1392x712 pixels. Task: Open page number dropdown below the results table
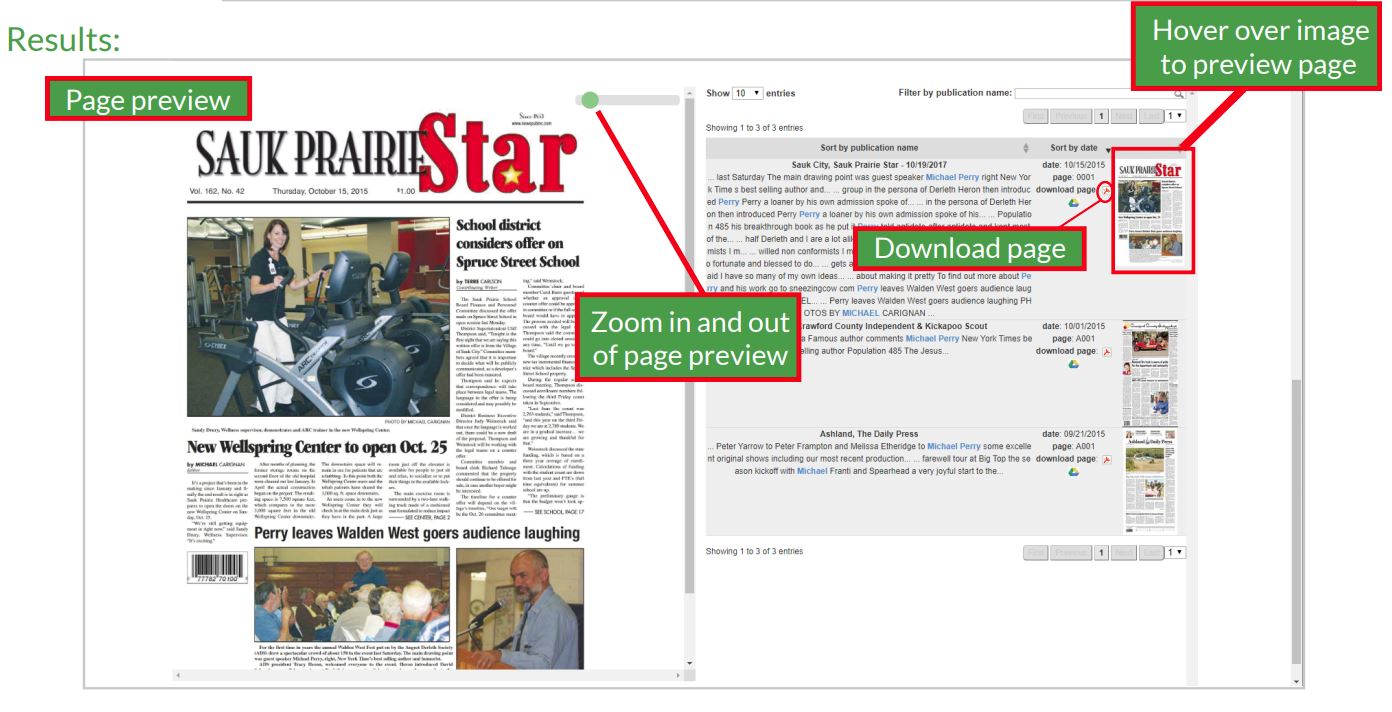(1177, 552)
